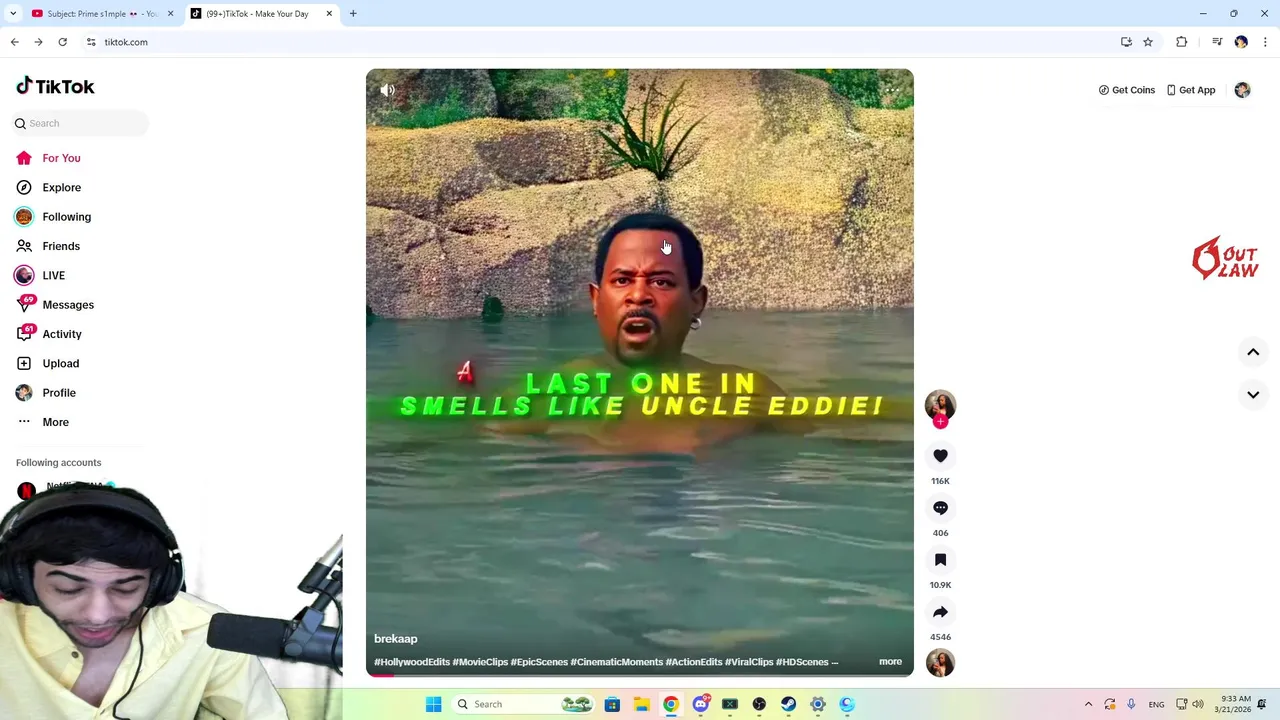Save video with bookmark icon
The width and height of the screenshot is (1280, 720).
click(x=940, y=560)
